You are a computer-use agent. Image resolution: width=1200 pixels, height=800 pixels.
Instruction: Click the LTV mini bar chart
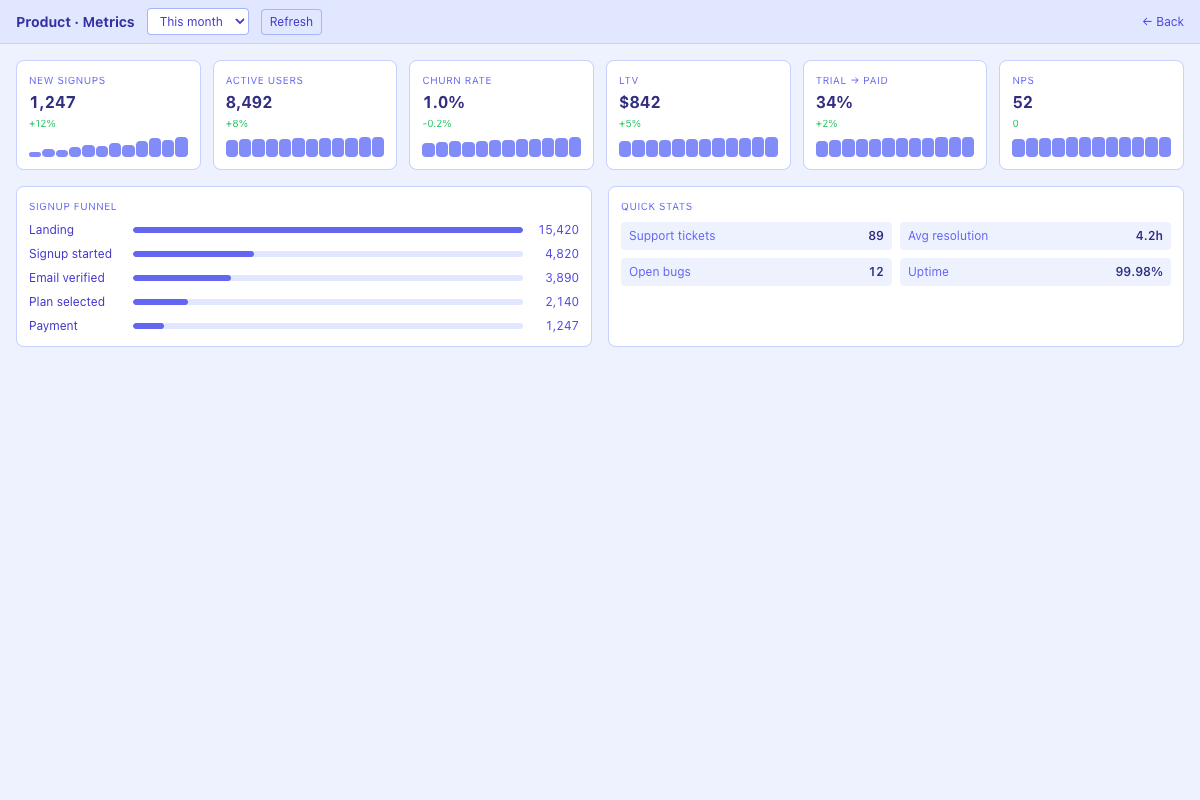697,147
